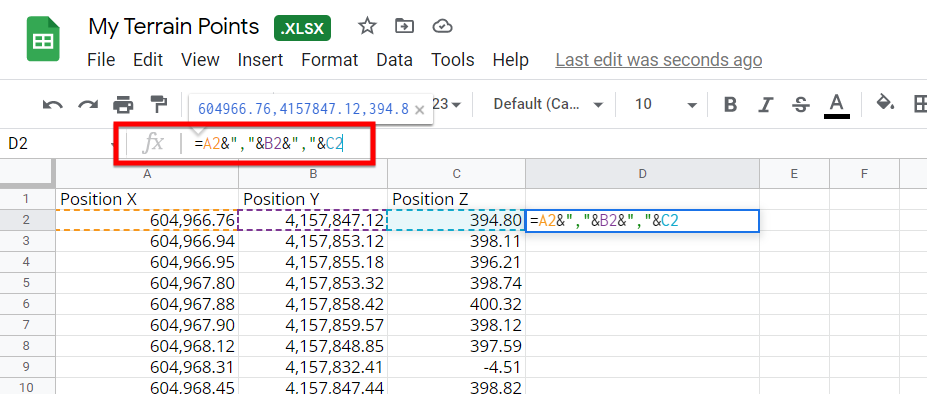Toggle Strikethrough formatting

pyautogui.click(x=801, y=105)
